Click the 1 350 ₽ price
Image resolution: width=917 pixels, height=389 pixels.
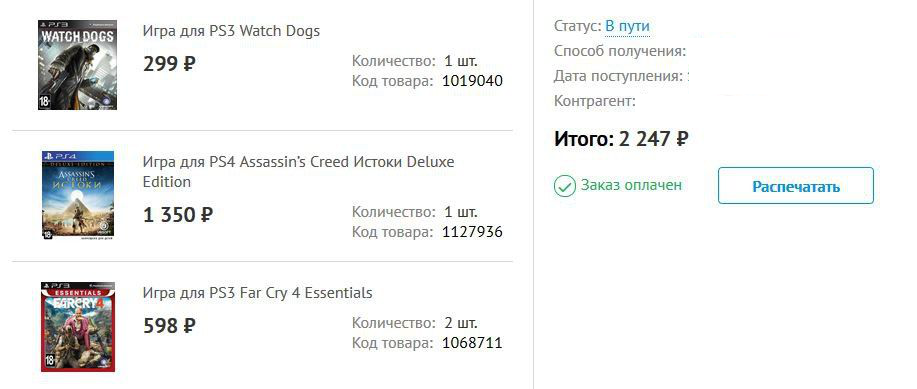pos(178,215)
